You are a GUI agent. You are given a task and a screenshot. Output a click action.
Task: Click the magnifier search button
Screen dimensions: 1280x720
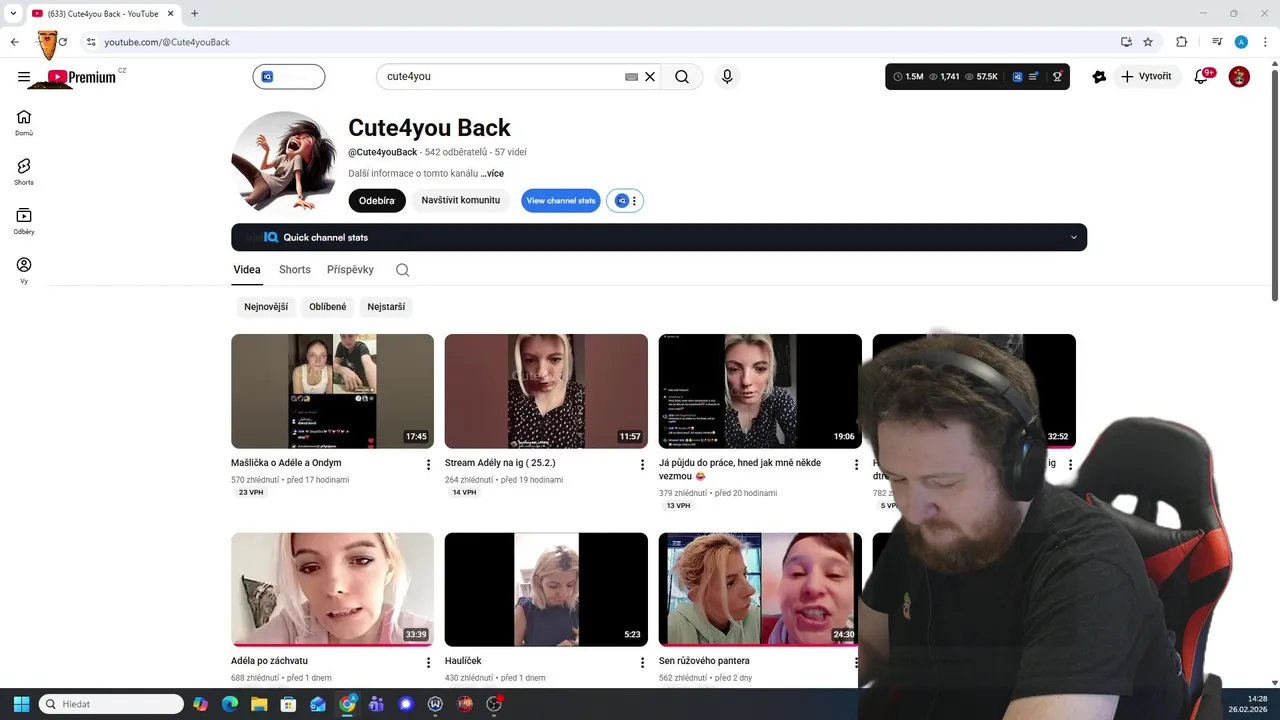(x=682, y=76)
